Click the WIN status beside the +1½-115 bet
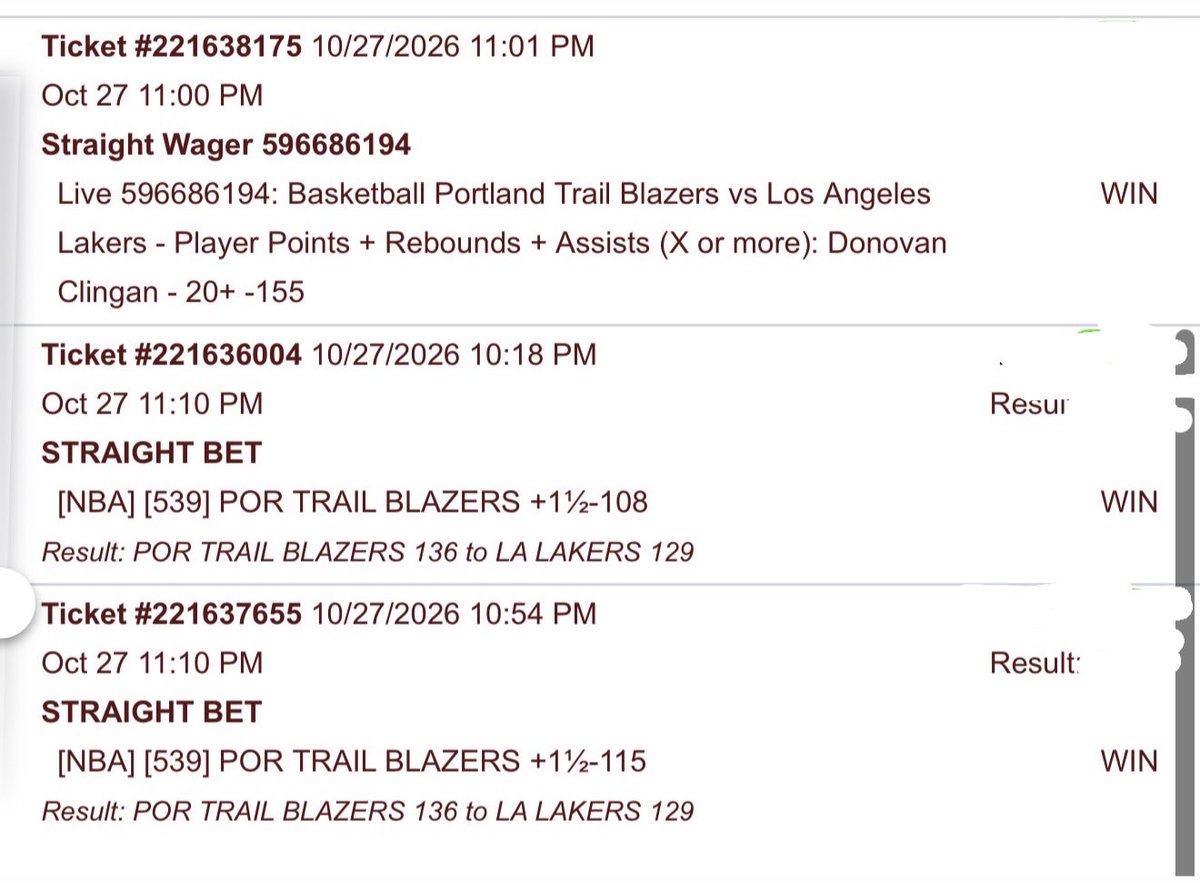Screen dimensions: 1200x883 [x=1129, y=762]
